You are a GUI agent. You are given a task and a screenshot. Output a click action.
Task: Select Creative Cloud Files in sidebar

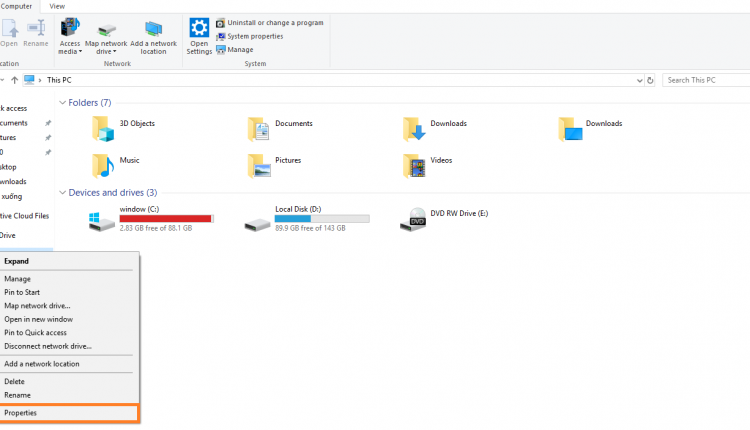(24, 216)
